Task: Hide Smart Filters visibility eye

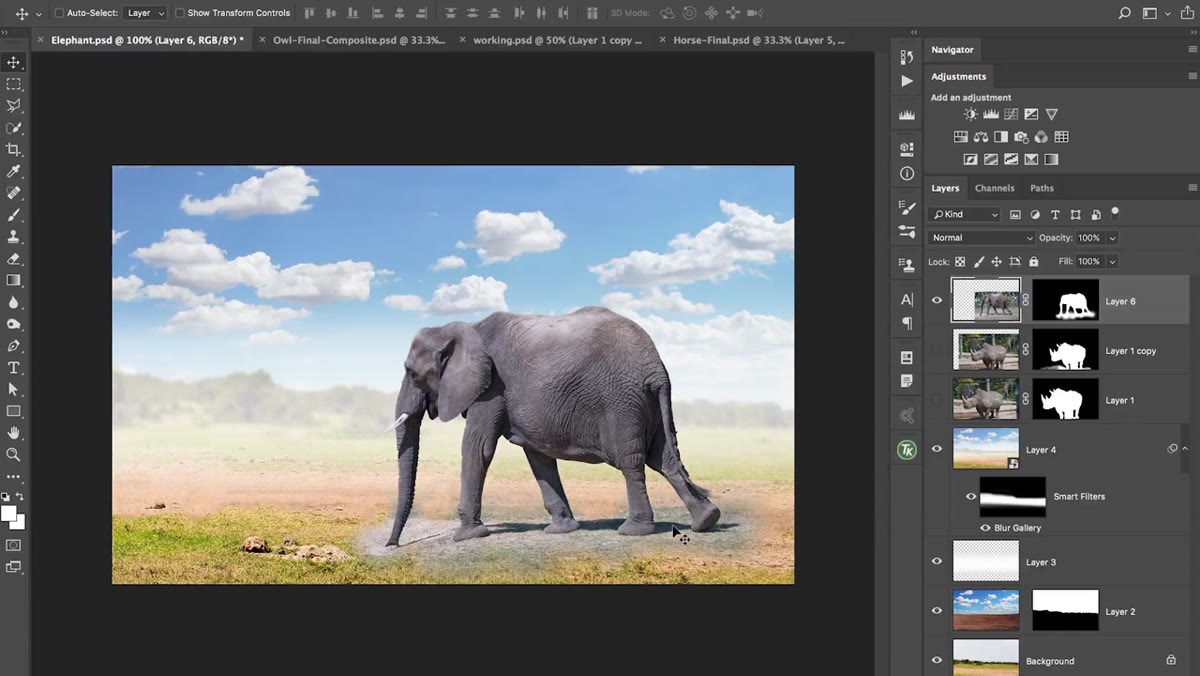Action: [x=970, y=496]
